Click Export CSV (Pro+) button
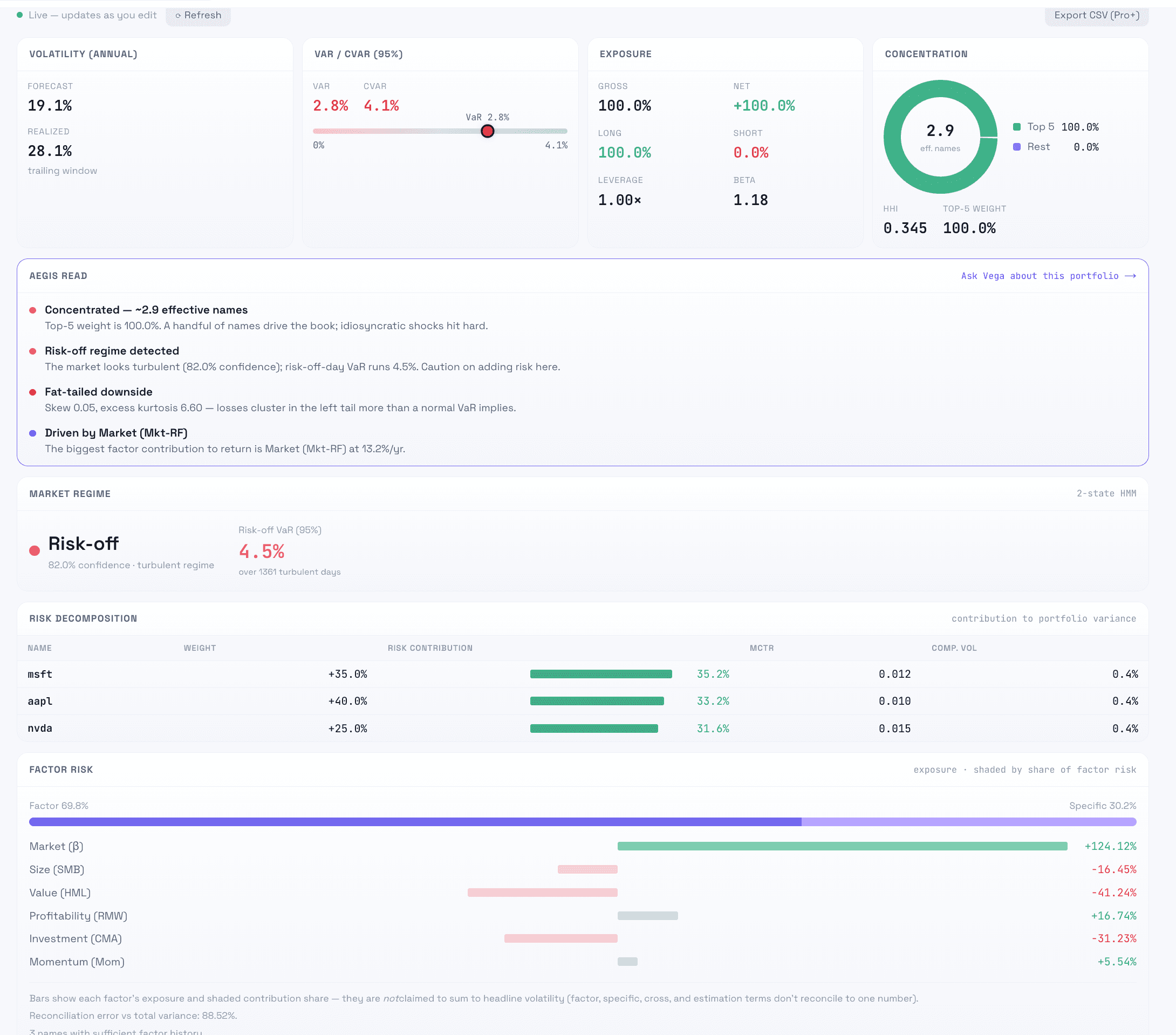 click(1096, 15)
